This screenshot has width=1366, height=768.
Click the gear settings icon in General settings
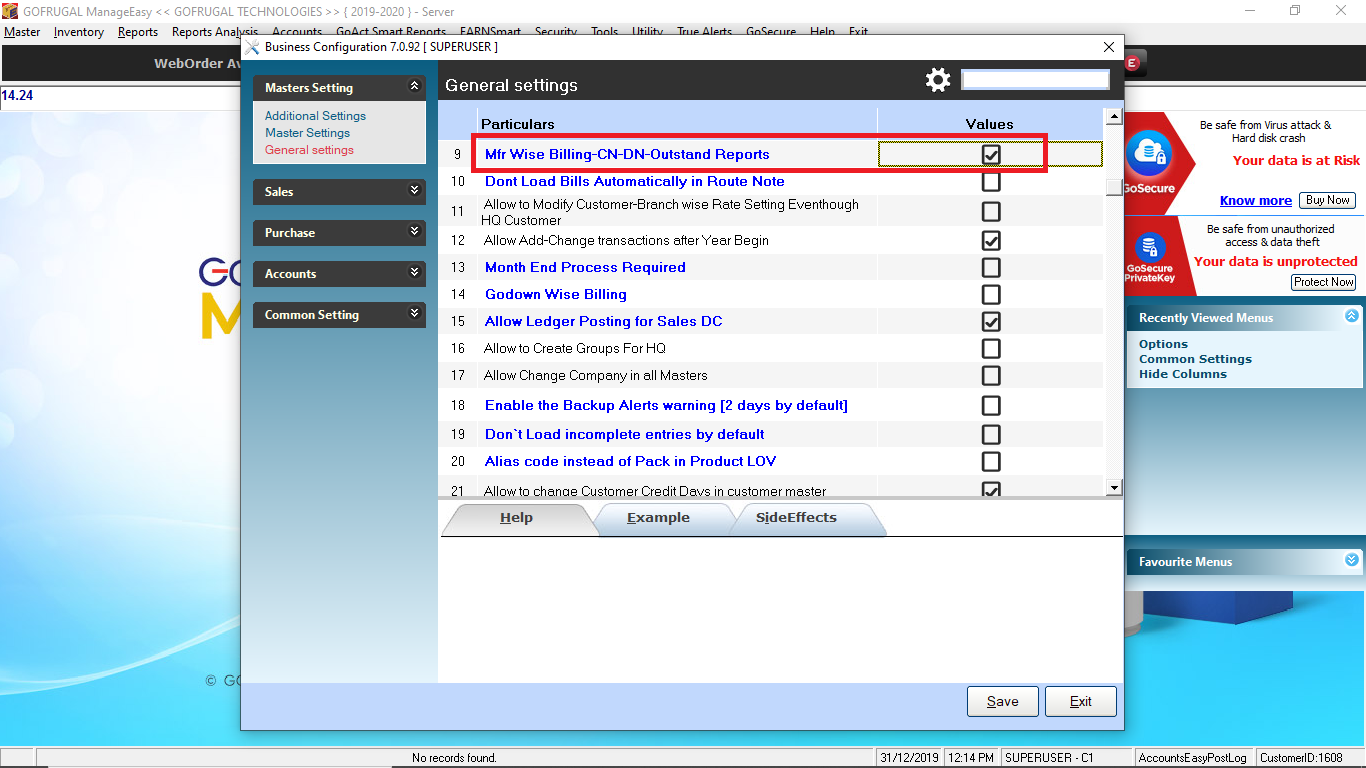click(x=938, y=81)
